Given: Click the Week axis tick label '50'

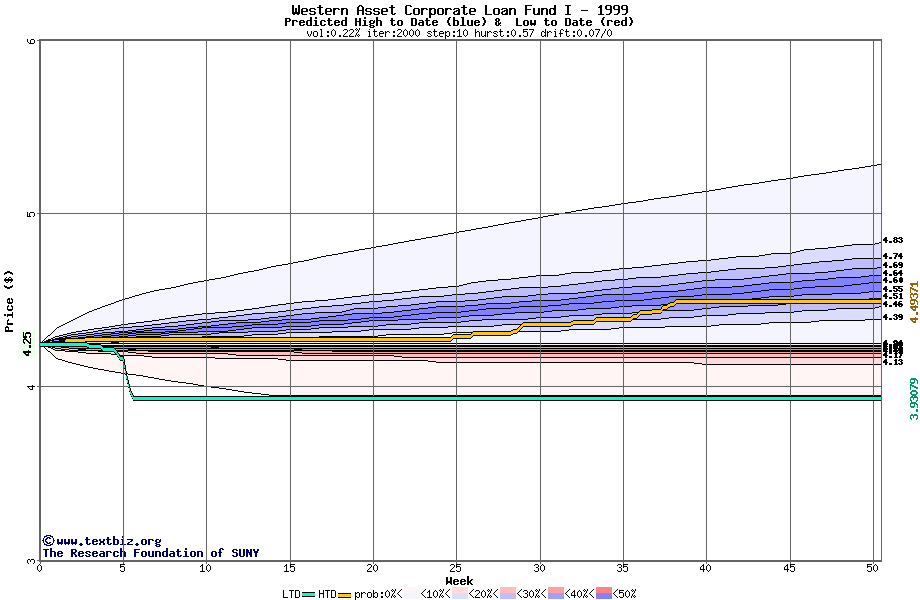Looking at the screenshot, I should click(873, 568).
